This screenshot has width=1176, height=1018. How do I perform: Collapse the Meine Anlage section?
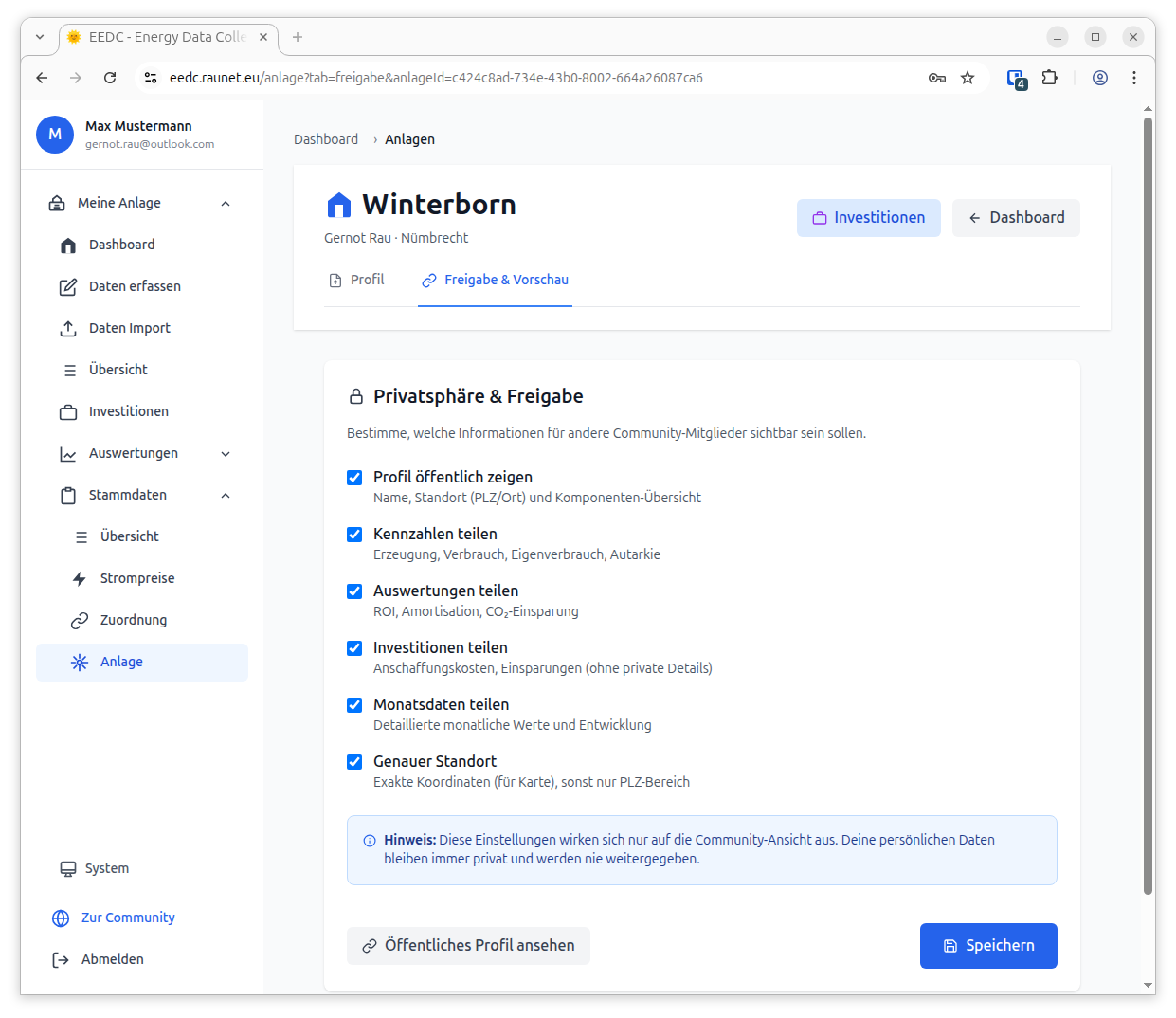click(x=226, y=203)
